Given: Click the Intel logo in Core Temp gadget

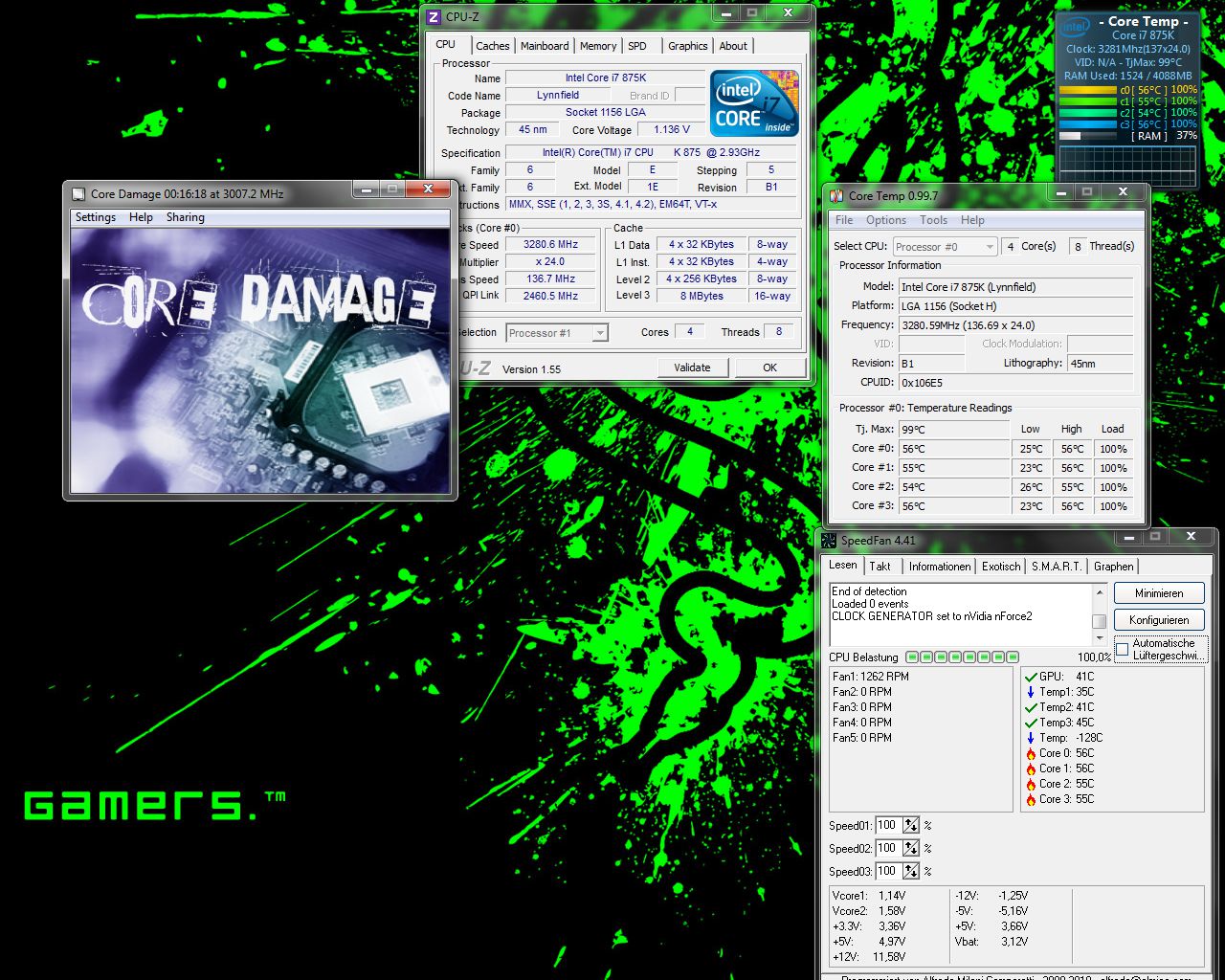Looking at the screenshot, I should (1076, 26).
